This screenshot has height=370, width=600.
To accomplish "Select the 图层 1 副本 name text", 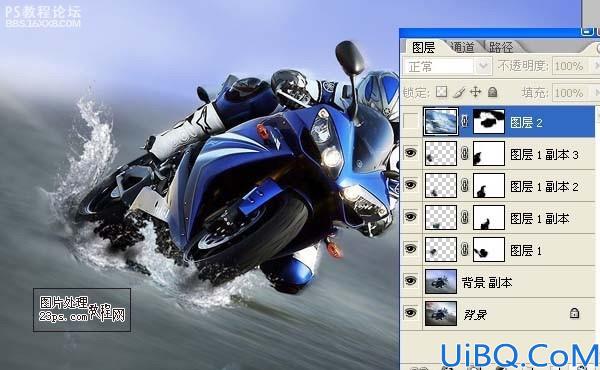I will coord(540,218).
